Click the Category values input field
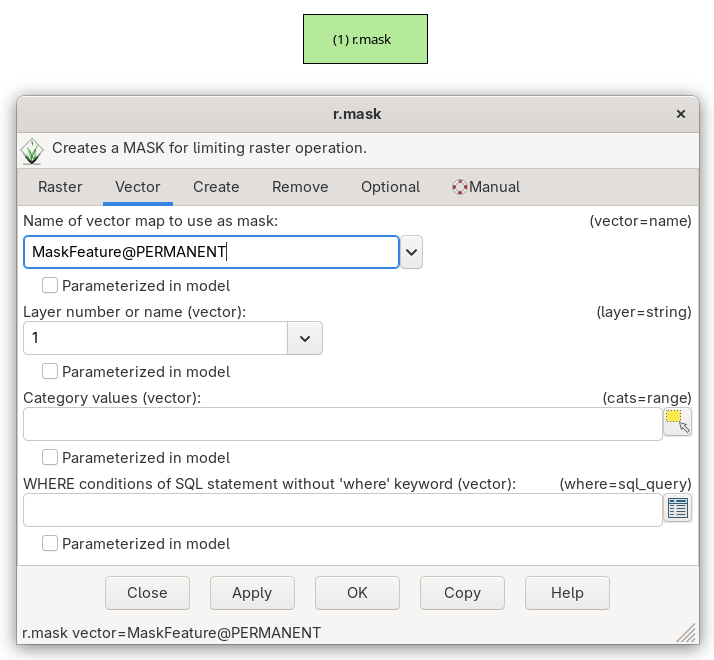The height and width of the screenshot is (660, 714). pos(342,424)
